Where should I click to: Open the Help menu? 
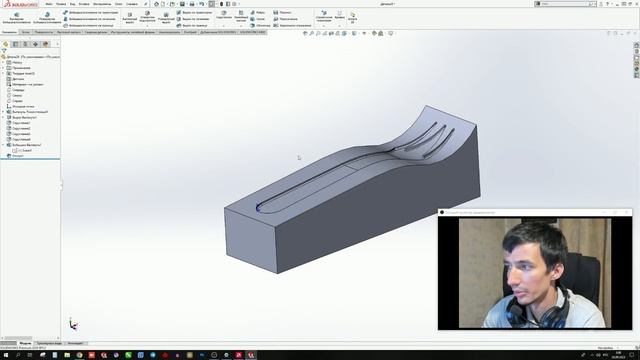(x=131, y=4)
